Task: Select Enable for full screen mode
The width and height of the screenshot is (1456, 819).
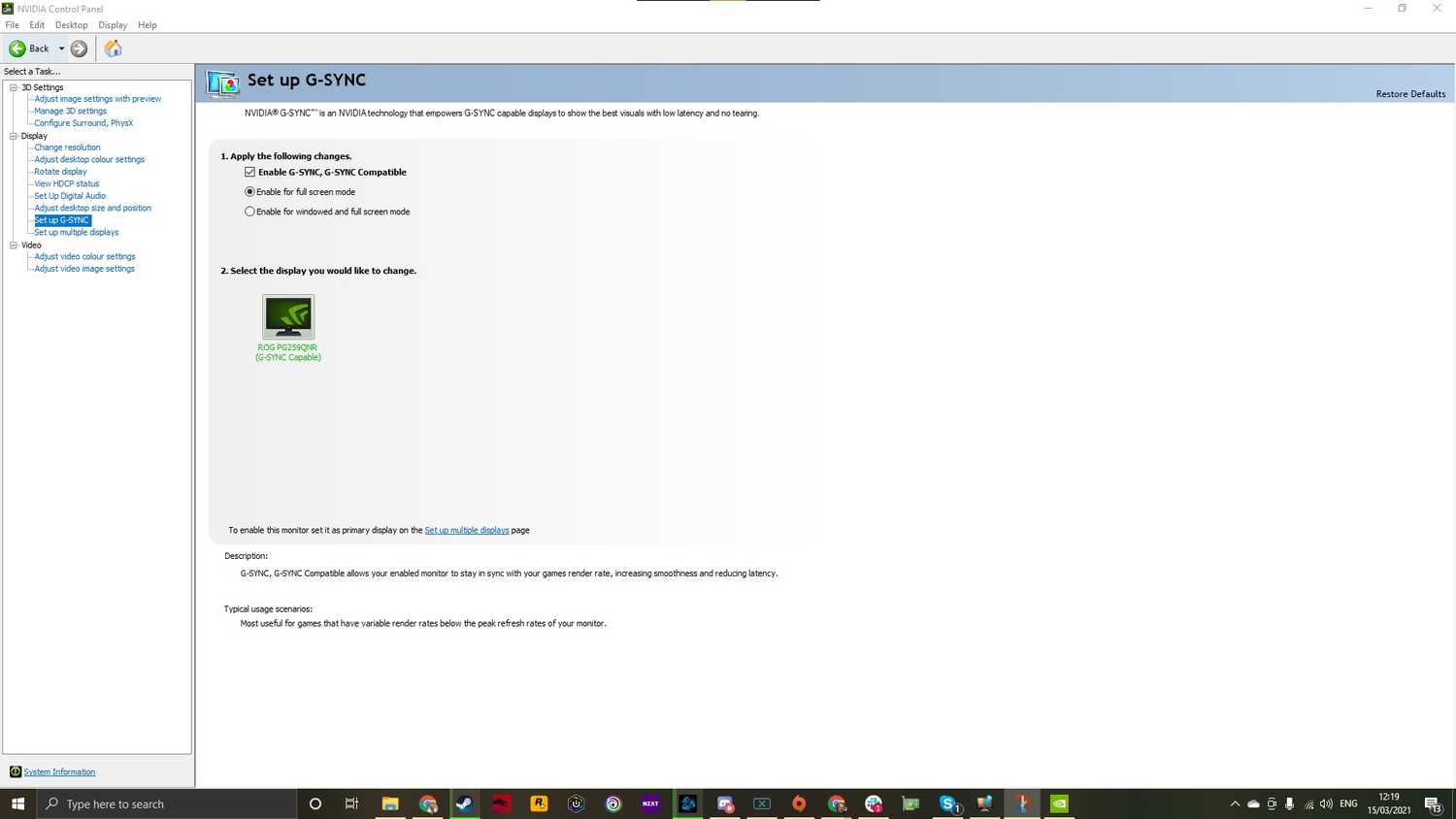Action: pos(250,192)
